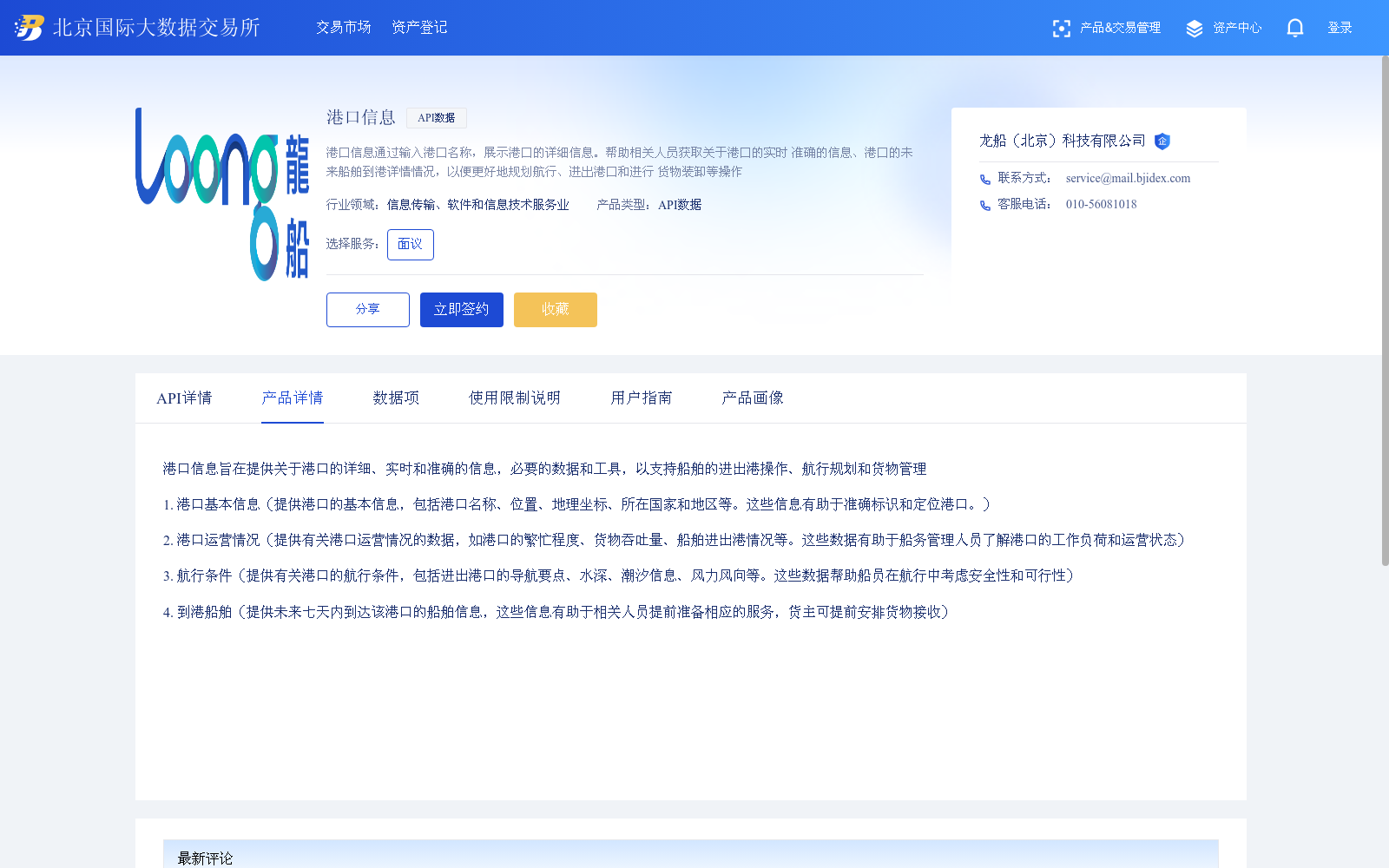Click the line starting 2. 港口运营情况

(674, 540)
